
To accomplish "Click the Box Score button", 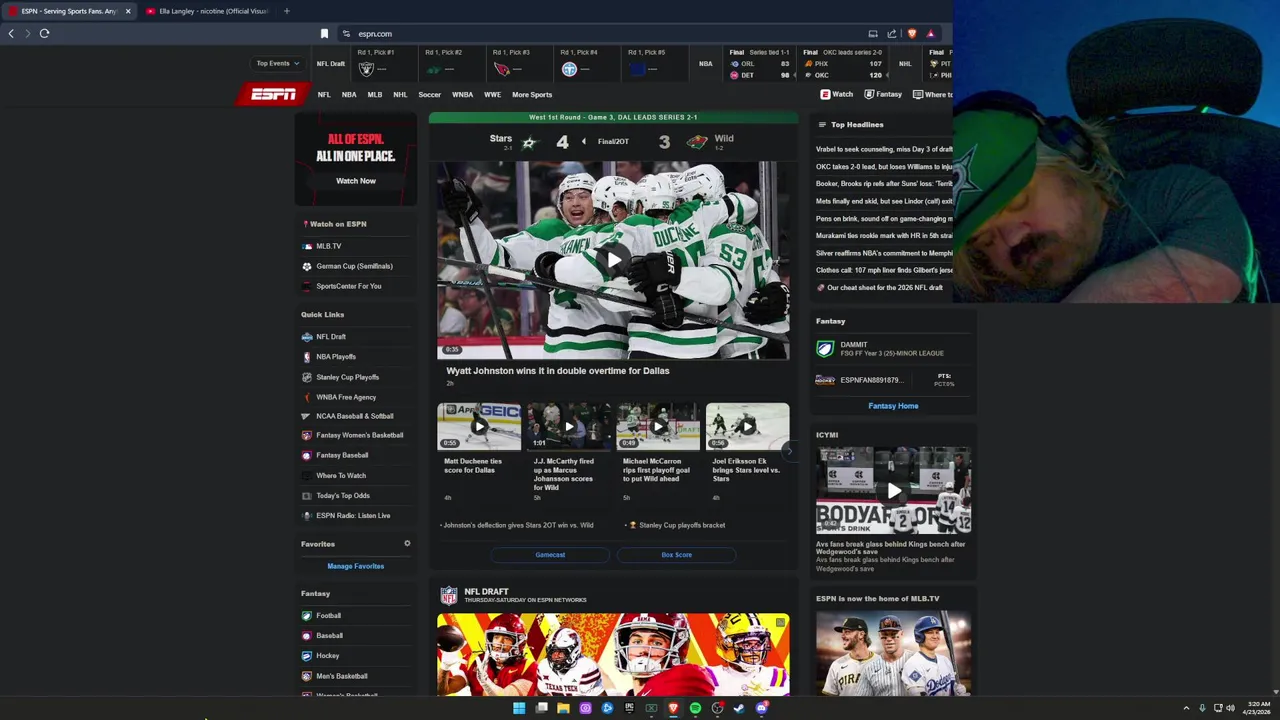I will point(676,555).
